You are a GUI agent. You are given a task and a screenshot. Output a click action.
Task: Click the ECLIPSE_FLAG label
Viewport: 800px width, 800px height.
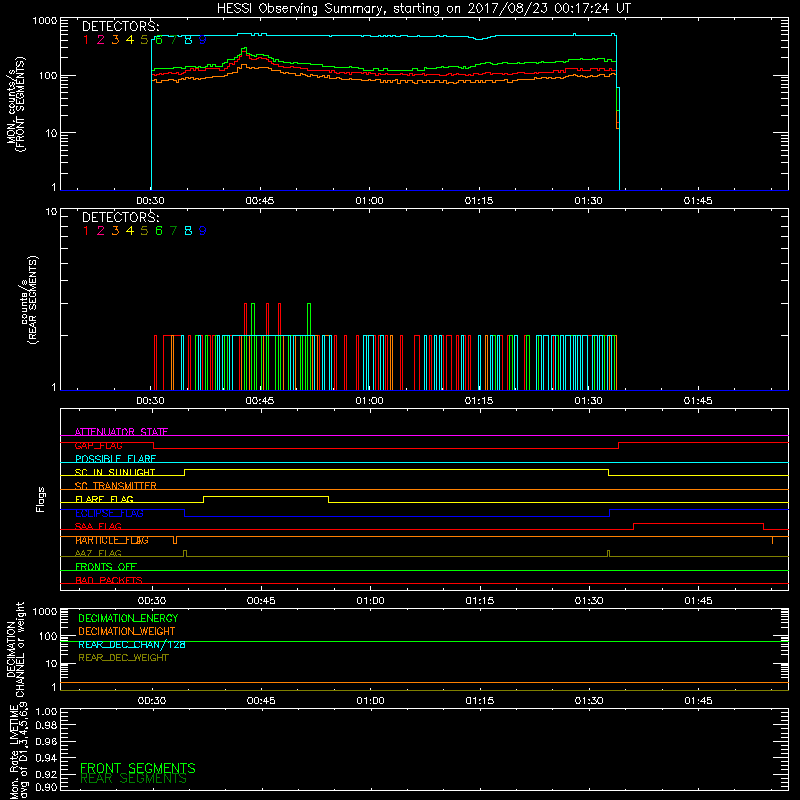tap(109, 513)
